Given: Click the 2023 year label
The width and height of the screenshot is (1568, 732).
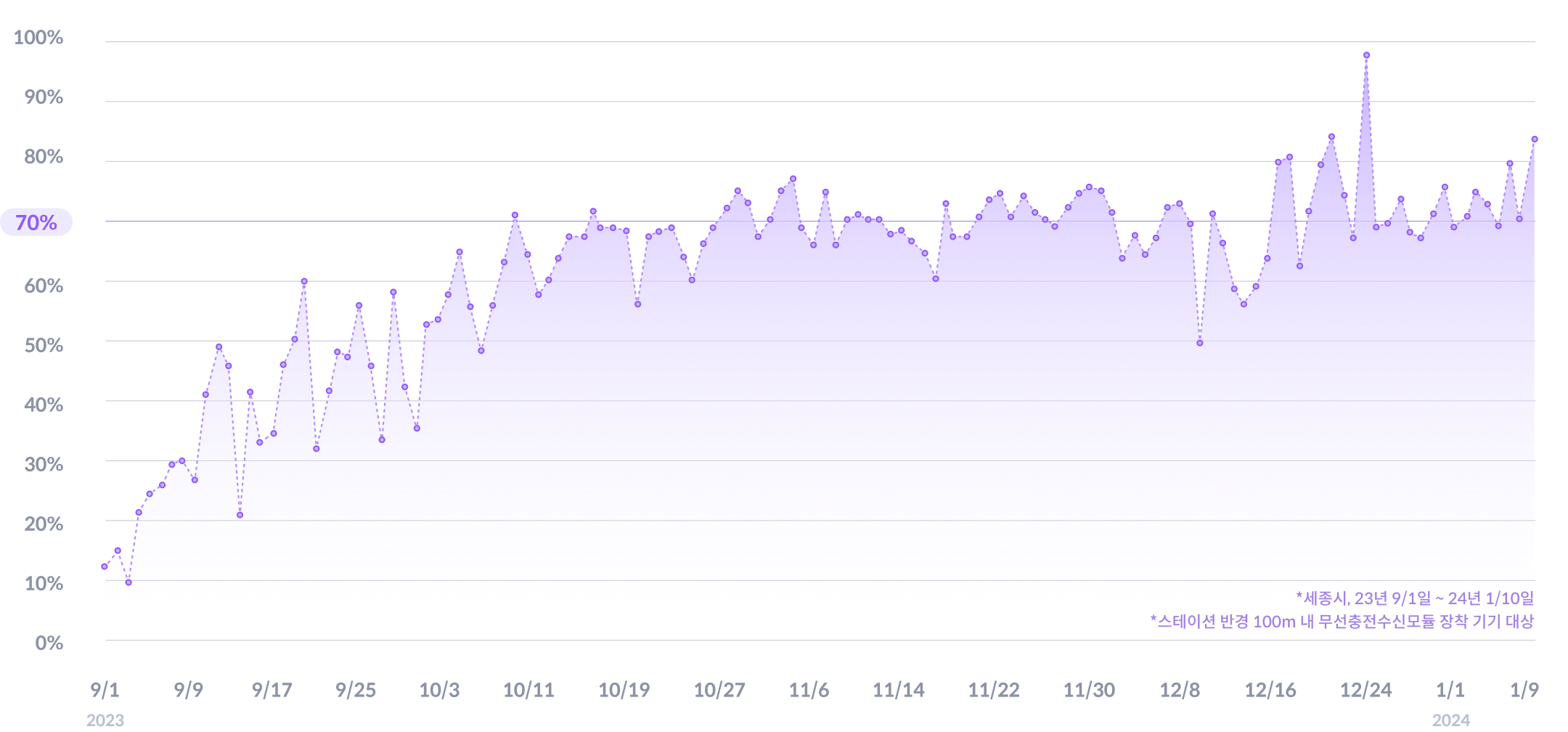Looking at the screenshot, I should [105, 720].
